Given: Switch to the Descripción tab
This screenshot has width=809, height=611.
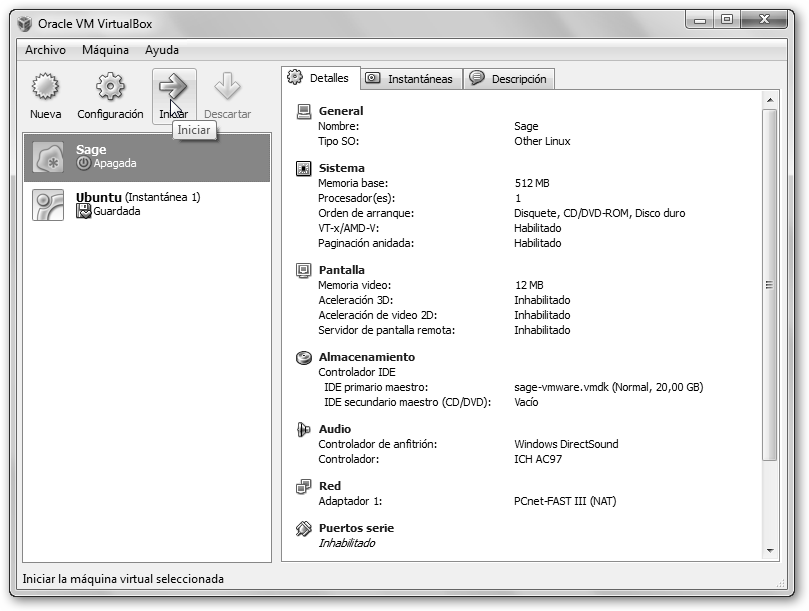Looking at the screenshot, I should (509, 79).
